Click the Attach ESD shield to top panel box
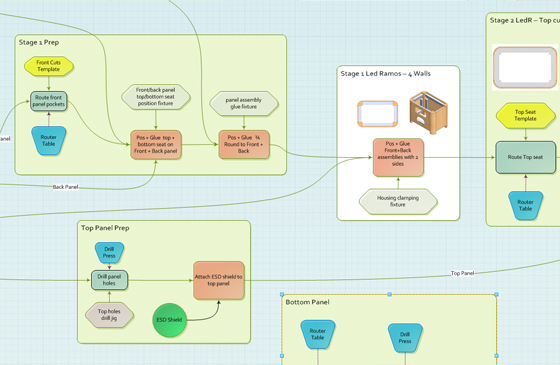 tap(219, 280)
